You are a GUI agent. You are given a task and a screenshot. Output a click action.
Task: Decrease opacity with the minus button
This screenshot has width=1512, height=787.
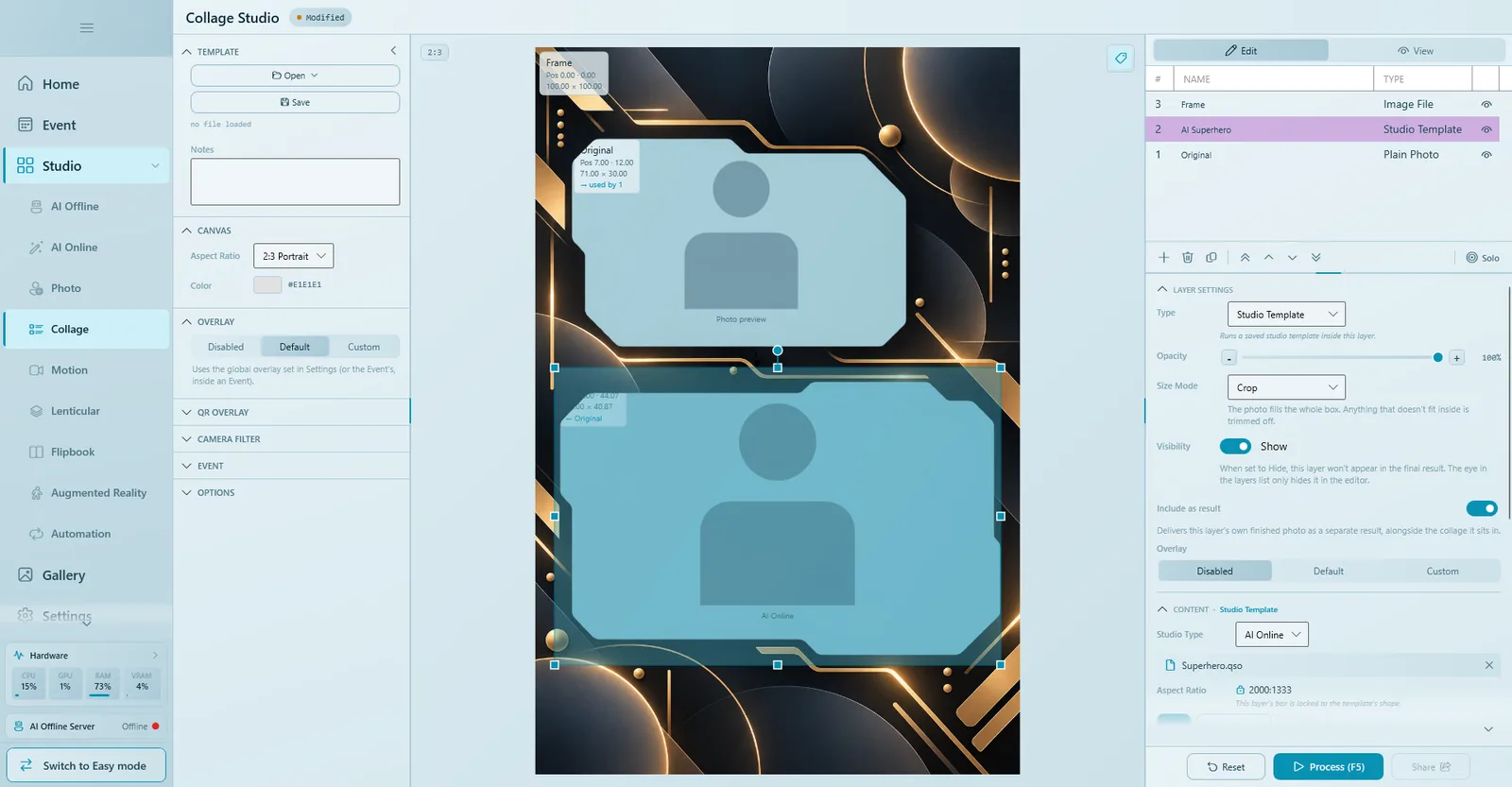1228,358
